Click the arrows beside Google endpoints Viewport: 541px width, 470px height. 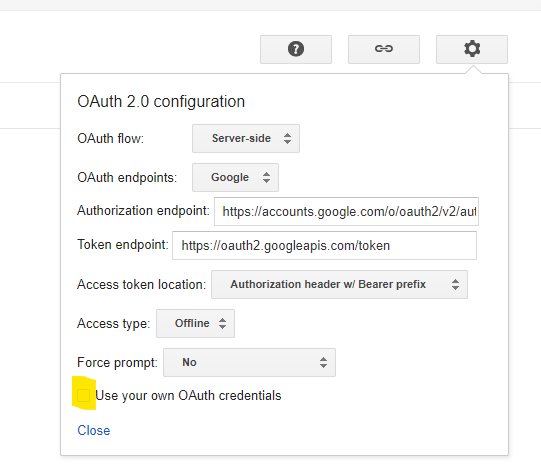266,177
